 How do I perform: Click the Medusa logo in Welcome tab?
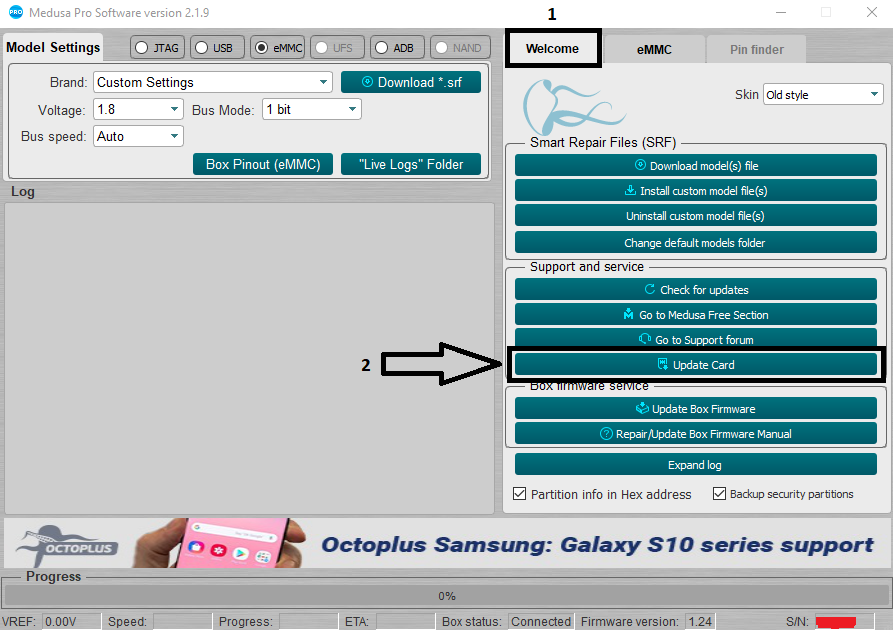click(574, 107)
